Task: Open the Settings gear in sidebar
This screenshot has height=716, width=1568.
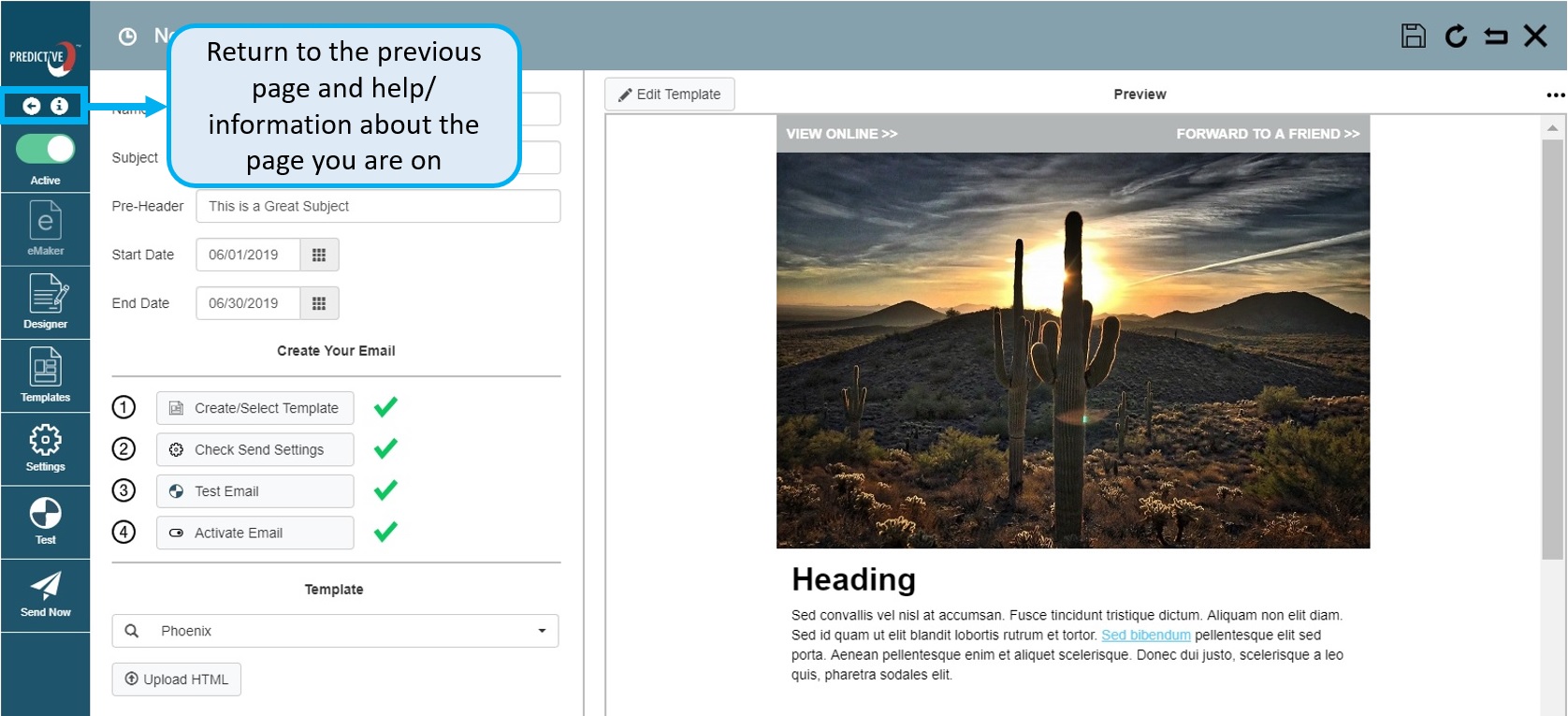Action: click(45, 447)
